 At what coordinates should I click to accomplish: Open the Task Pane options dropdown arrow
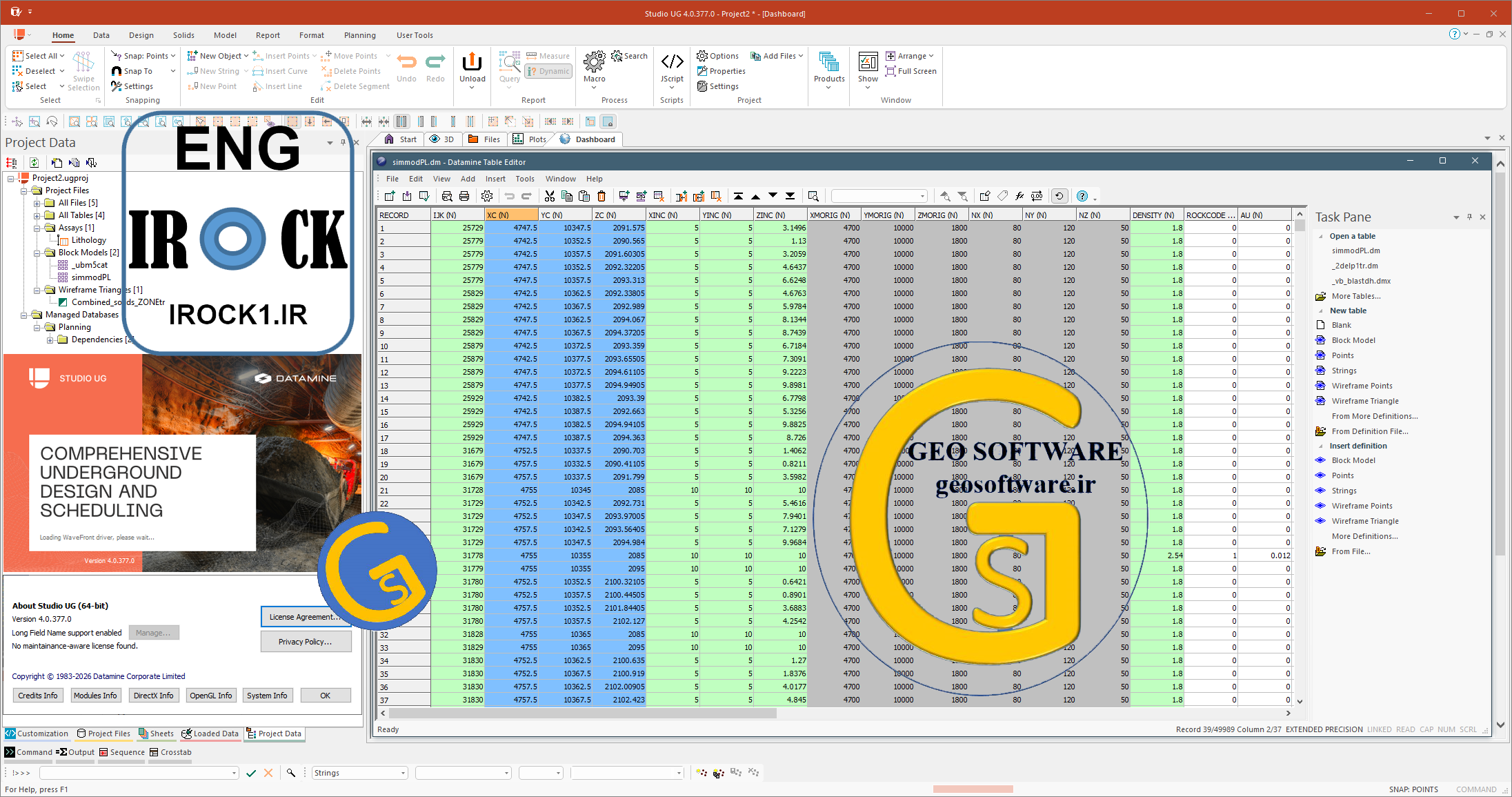click(1456, 217)
